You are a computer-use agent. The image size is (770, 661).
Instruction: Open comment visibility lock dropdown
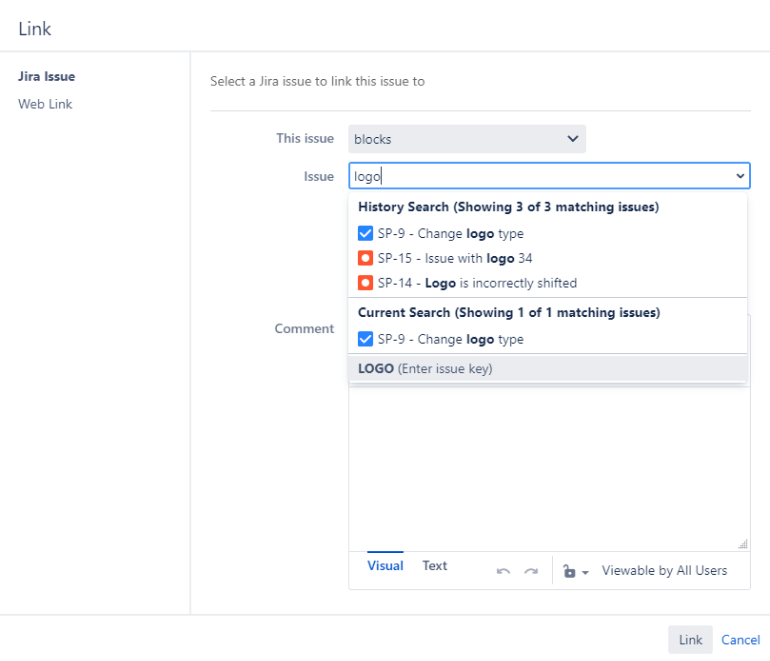point(576,571)
